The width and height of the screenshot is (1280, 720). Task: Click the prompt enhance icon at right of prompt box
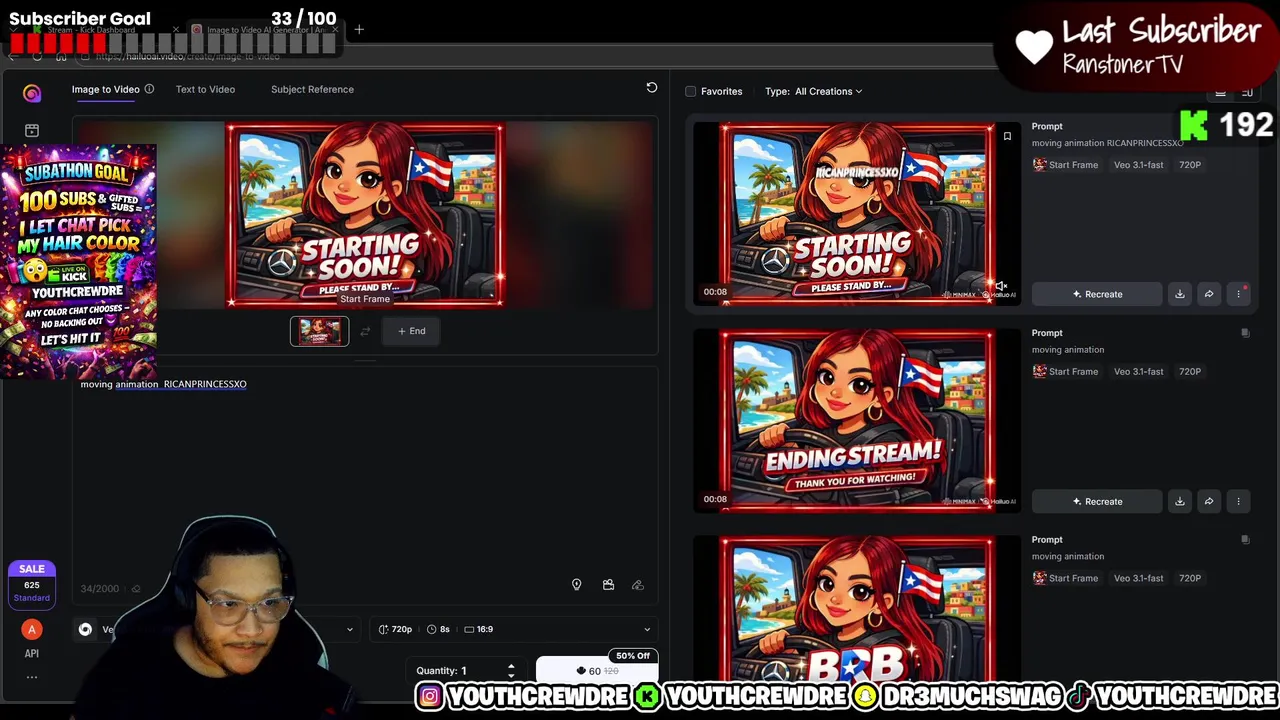(x=638, y=585)
